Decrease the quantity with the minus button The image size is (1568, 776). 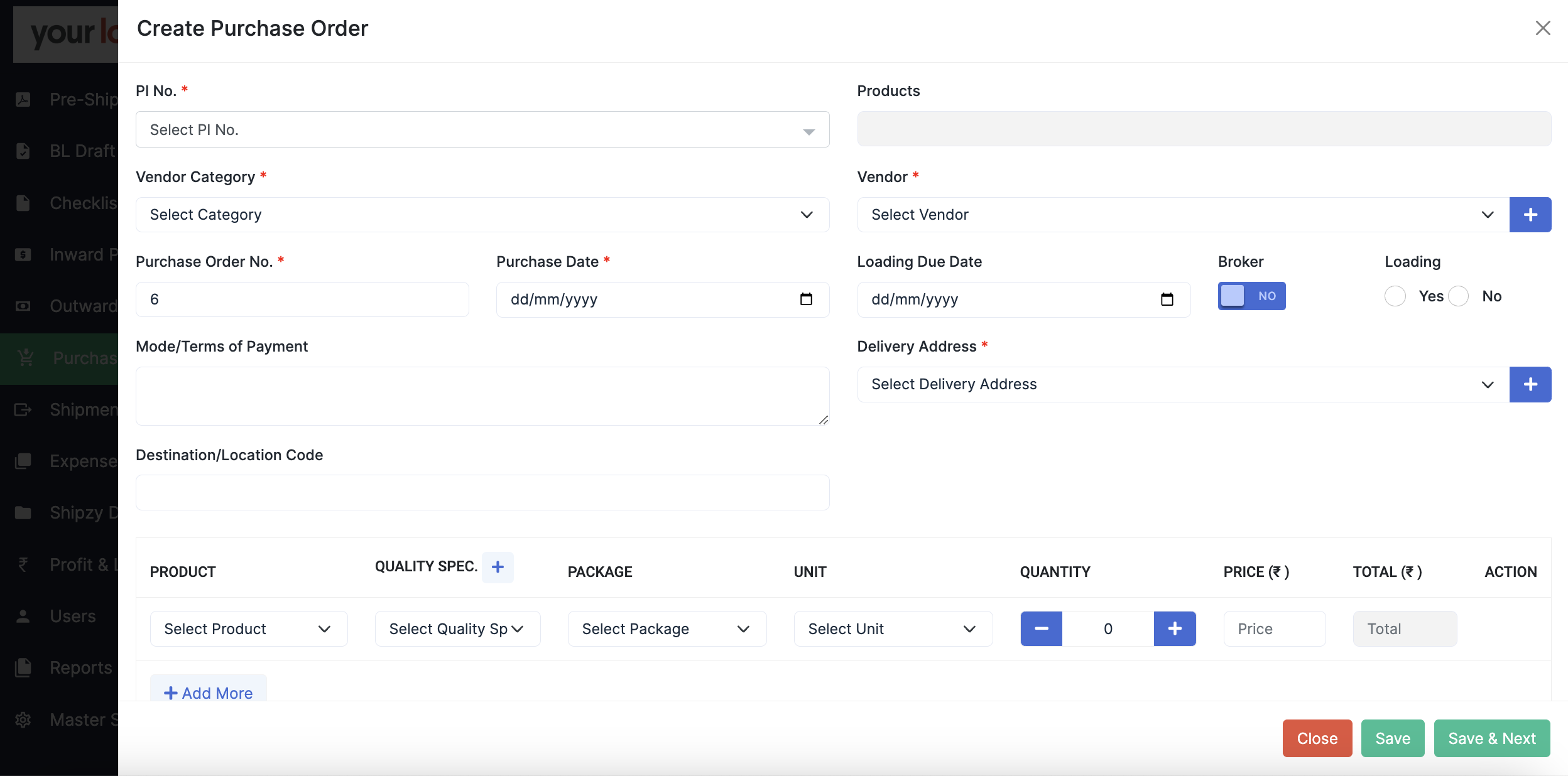(1041, 628)
